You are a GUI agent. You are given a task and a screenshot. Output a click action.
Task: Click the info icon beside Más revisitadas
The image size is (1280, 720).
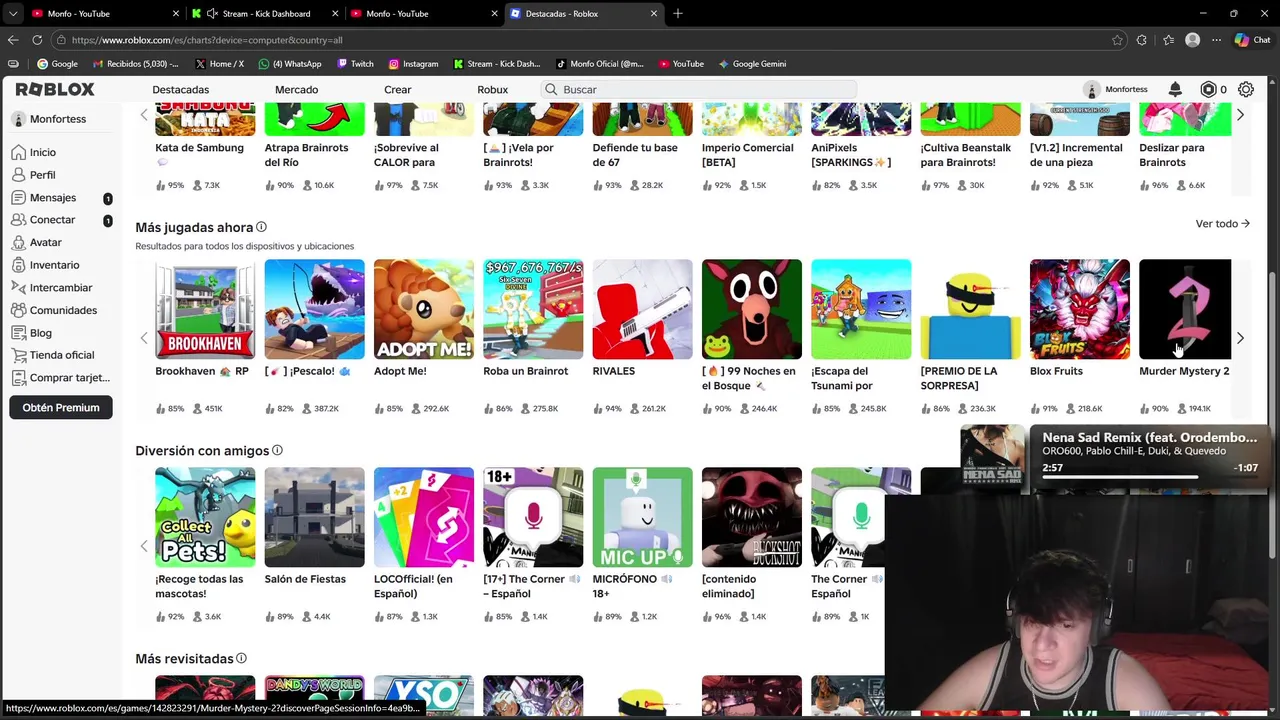pyautogui.click(x=241, y=659)
